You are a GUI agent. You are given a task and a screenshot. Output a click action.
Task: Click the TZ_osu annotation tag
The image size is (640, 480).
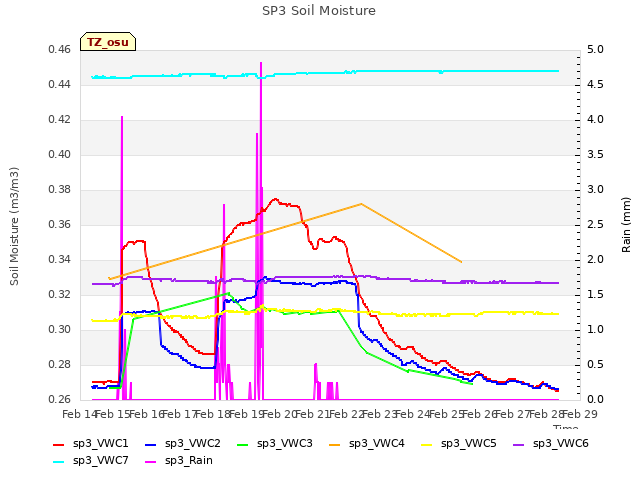(x=108, y=42)
